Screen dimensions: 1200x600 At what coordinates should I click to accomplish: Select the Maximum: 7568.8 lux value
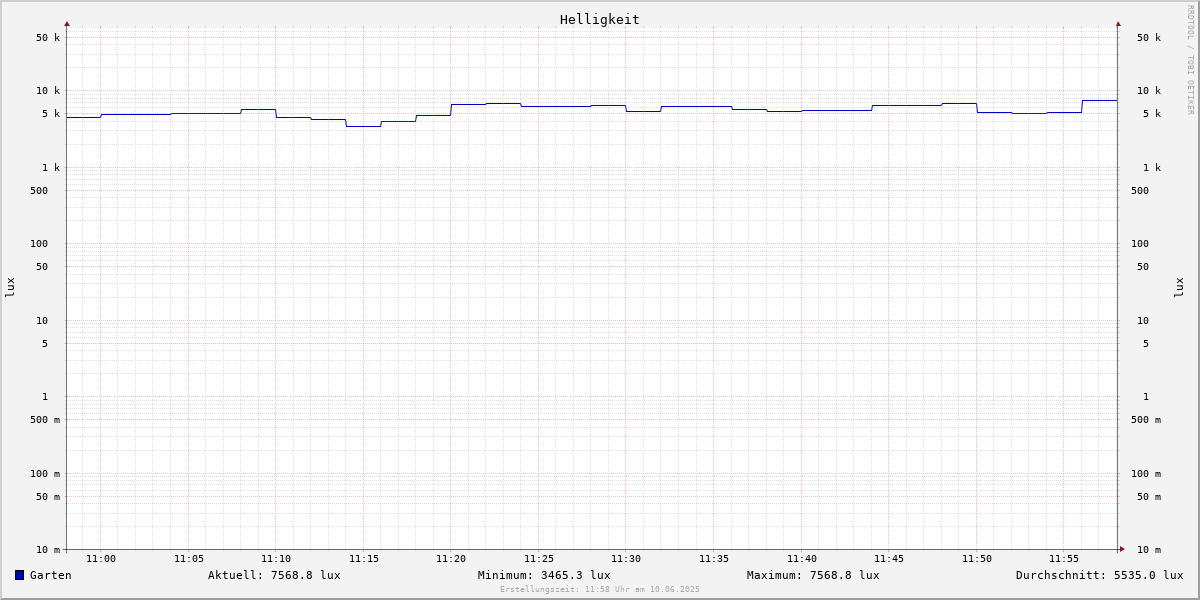(813, 575)
